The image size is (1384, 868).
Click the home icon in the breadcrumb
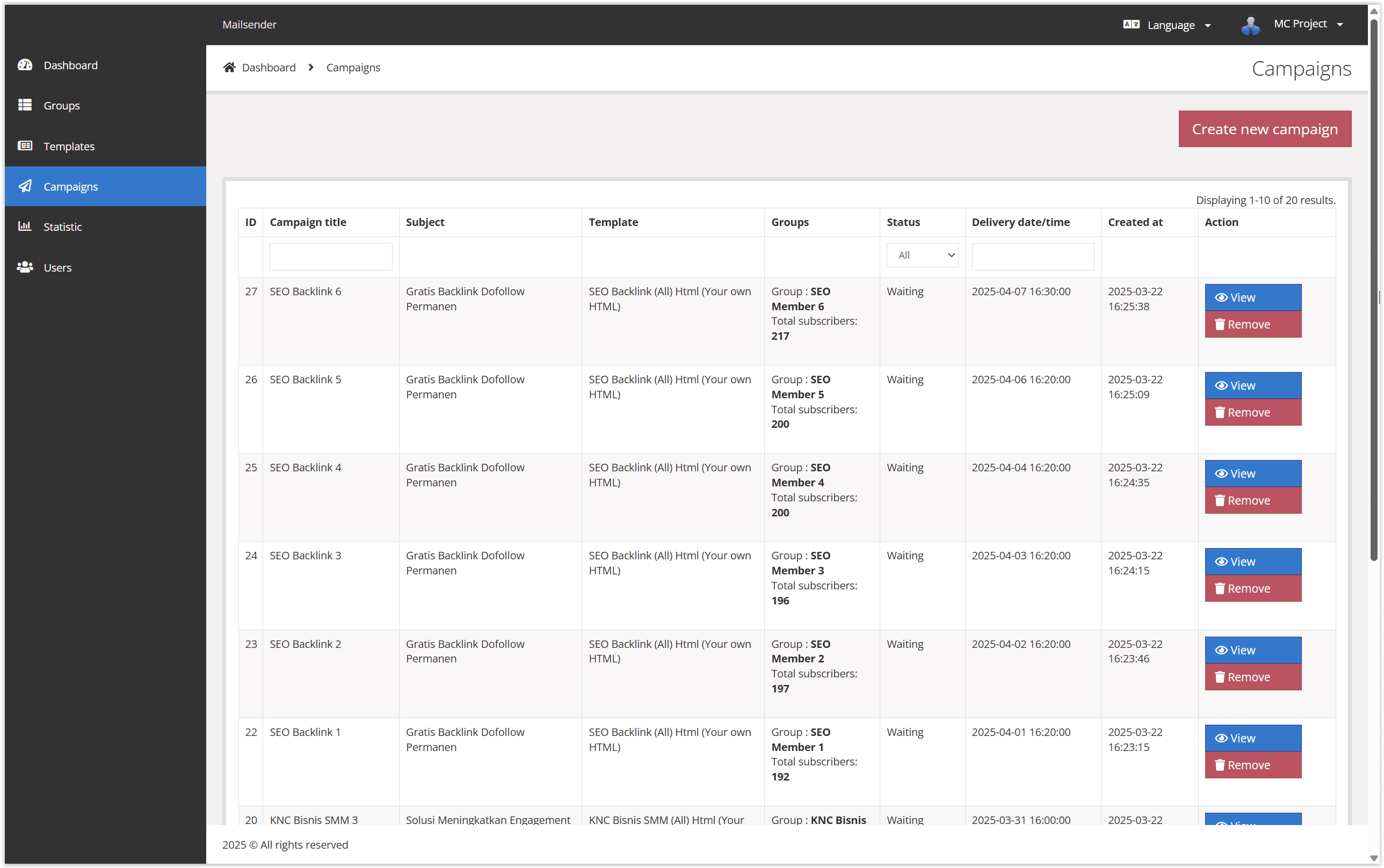[x=229, y=67]
